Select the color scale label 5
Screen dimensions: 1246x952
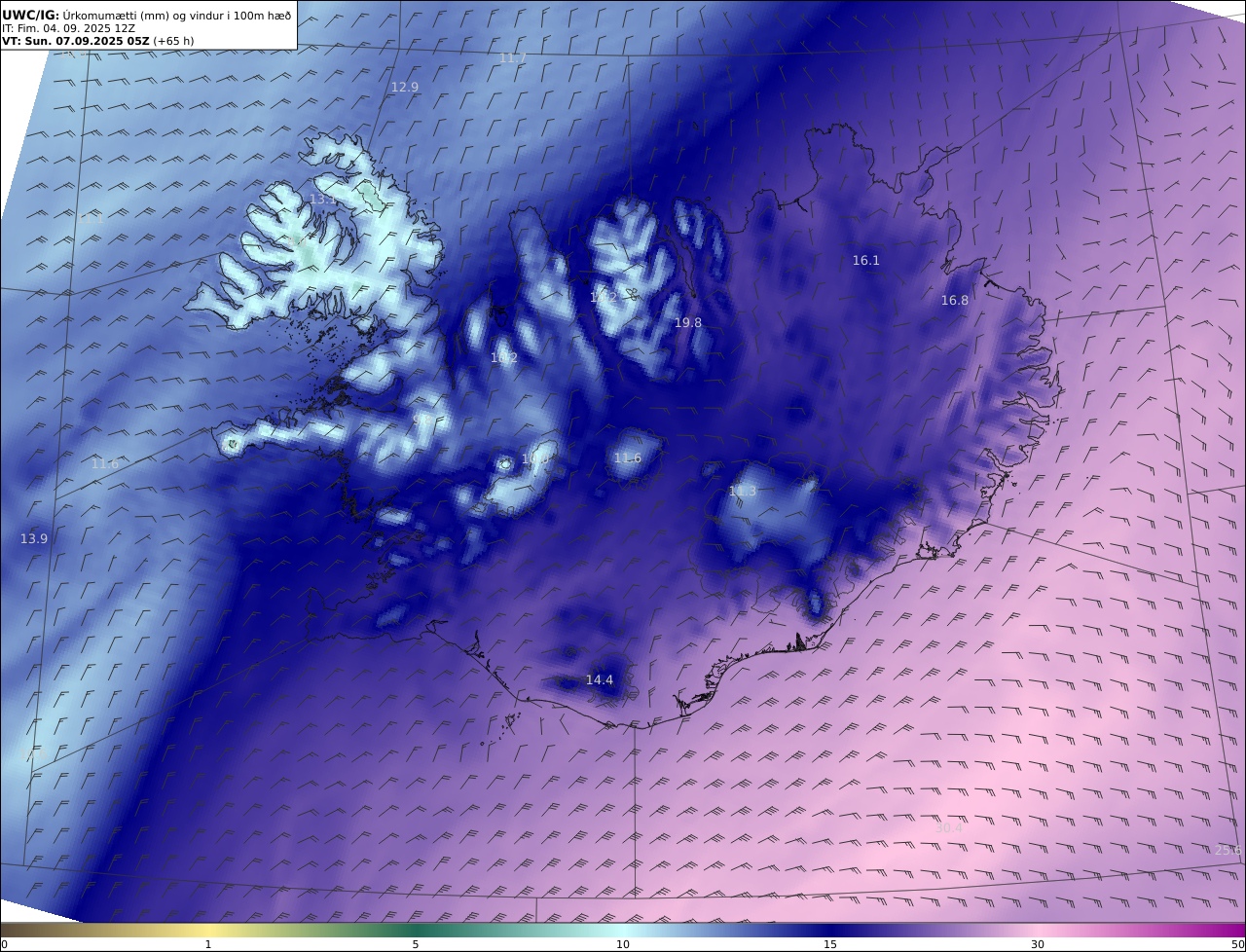coord(416,944)
